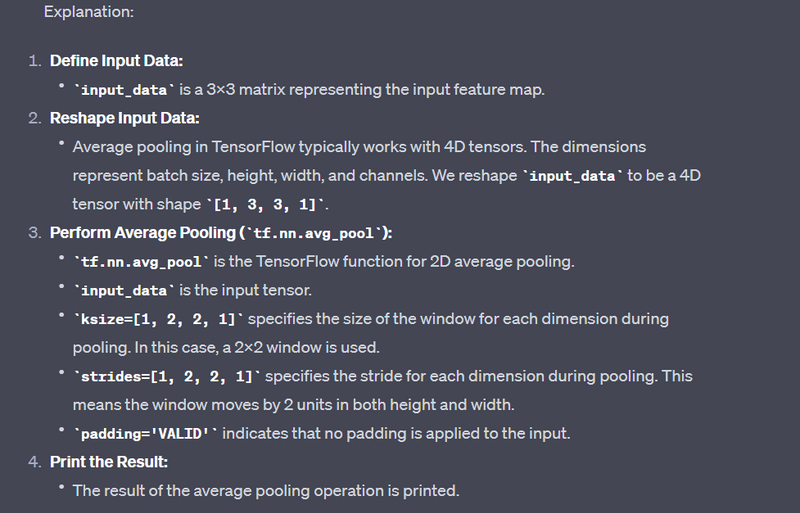Click 'TensorFlow function for 2D average pooling' text
Screen dimensions: 800x513
click(x=415, y=261)
